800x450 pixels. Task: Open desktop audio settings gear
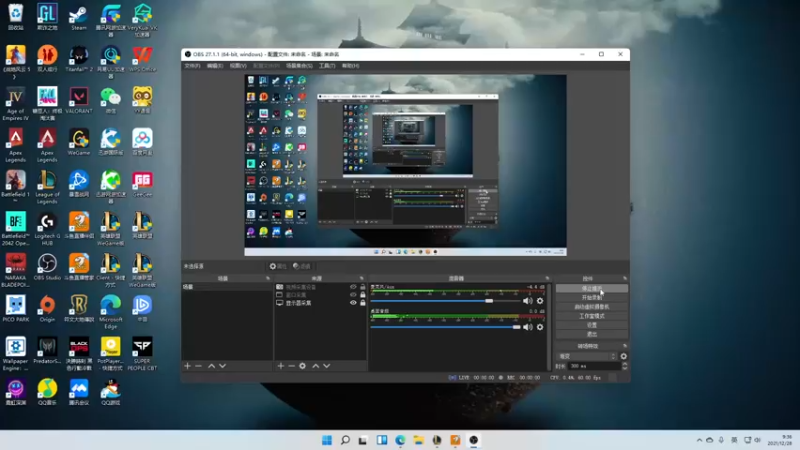pos(540,327)
